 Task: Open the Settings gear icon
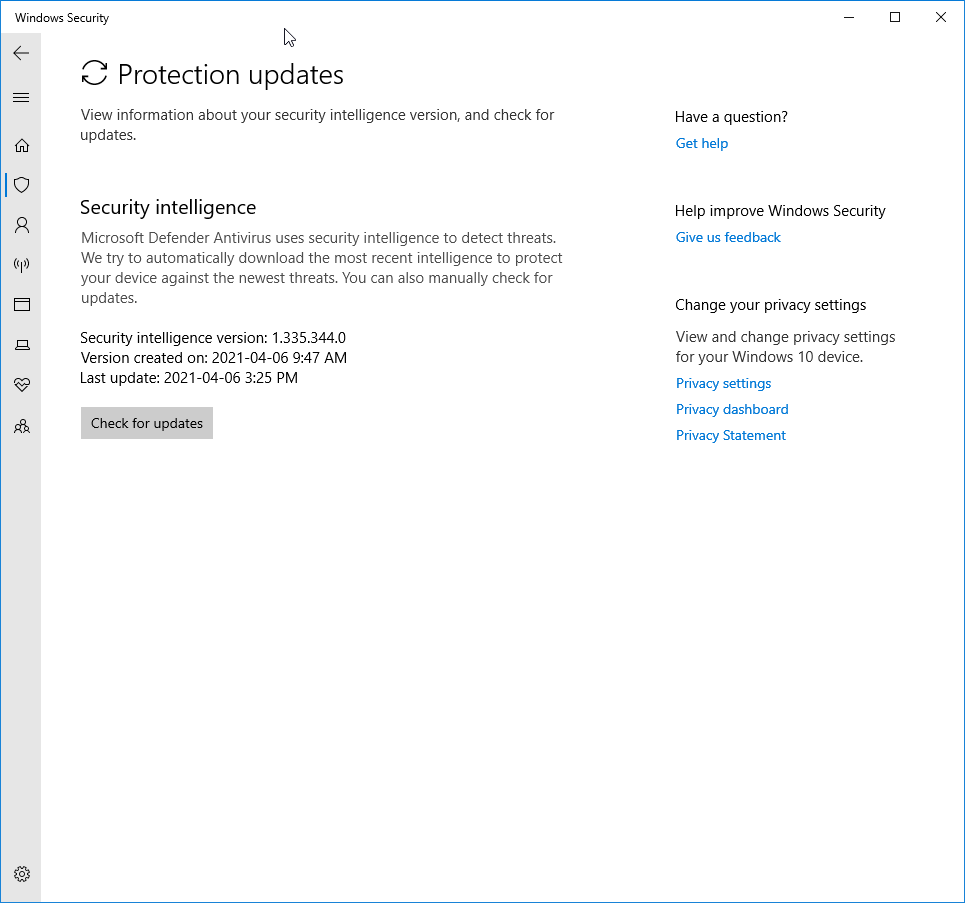(x=21, y=874)
